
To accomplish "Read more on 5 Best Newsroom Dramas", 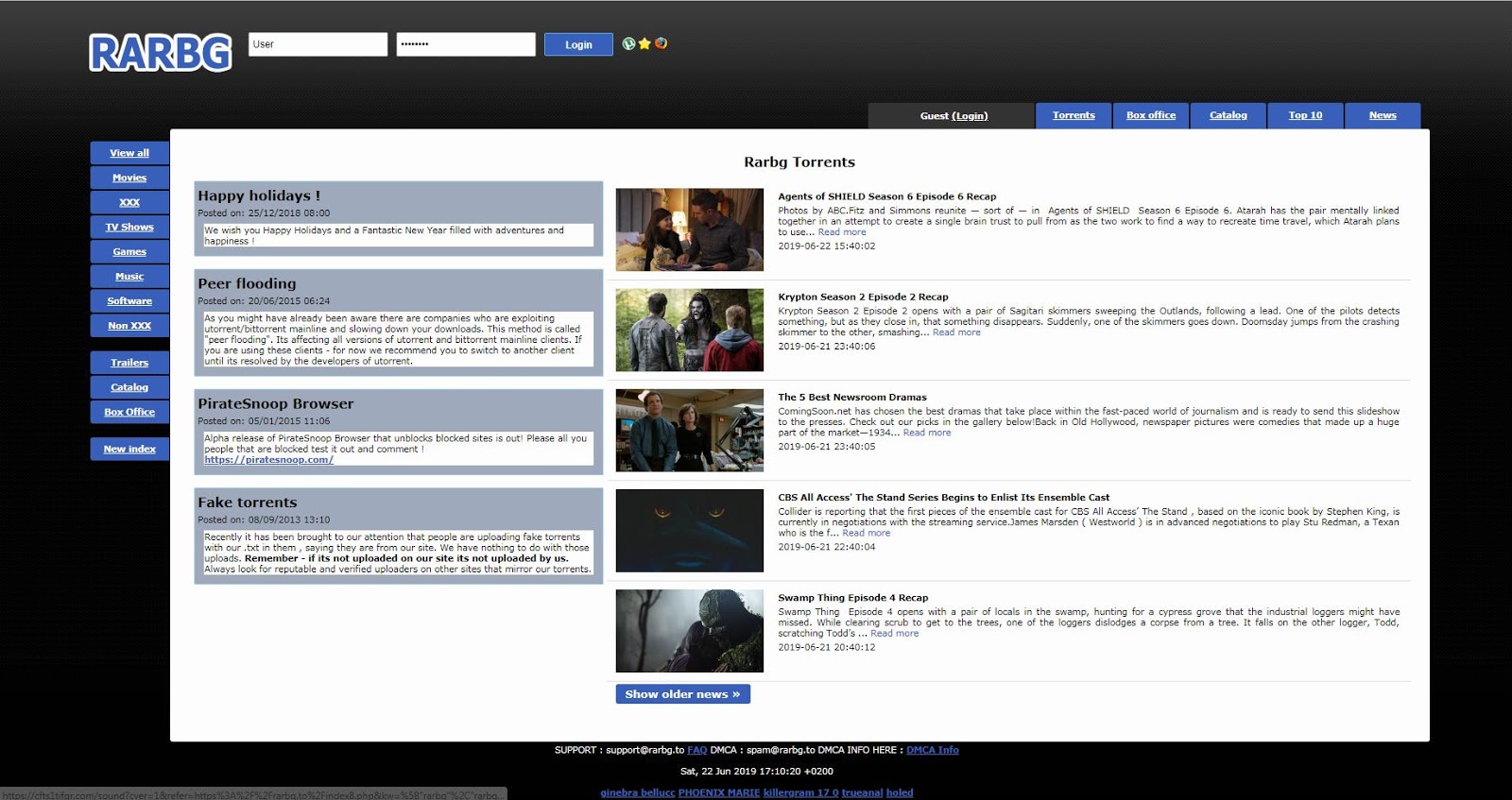I will click(927, 433).
